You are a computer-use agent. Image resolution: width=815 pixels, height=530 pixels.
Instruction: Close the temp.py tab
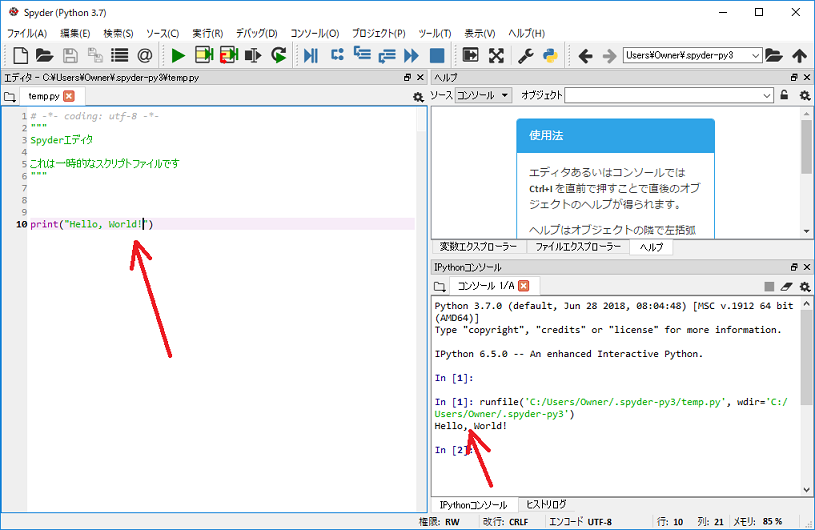(69, 96)
